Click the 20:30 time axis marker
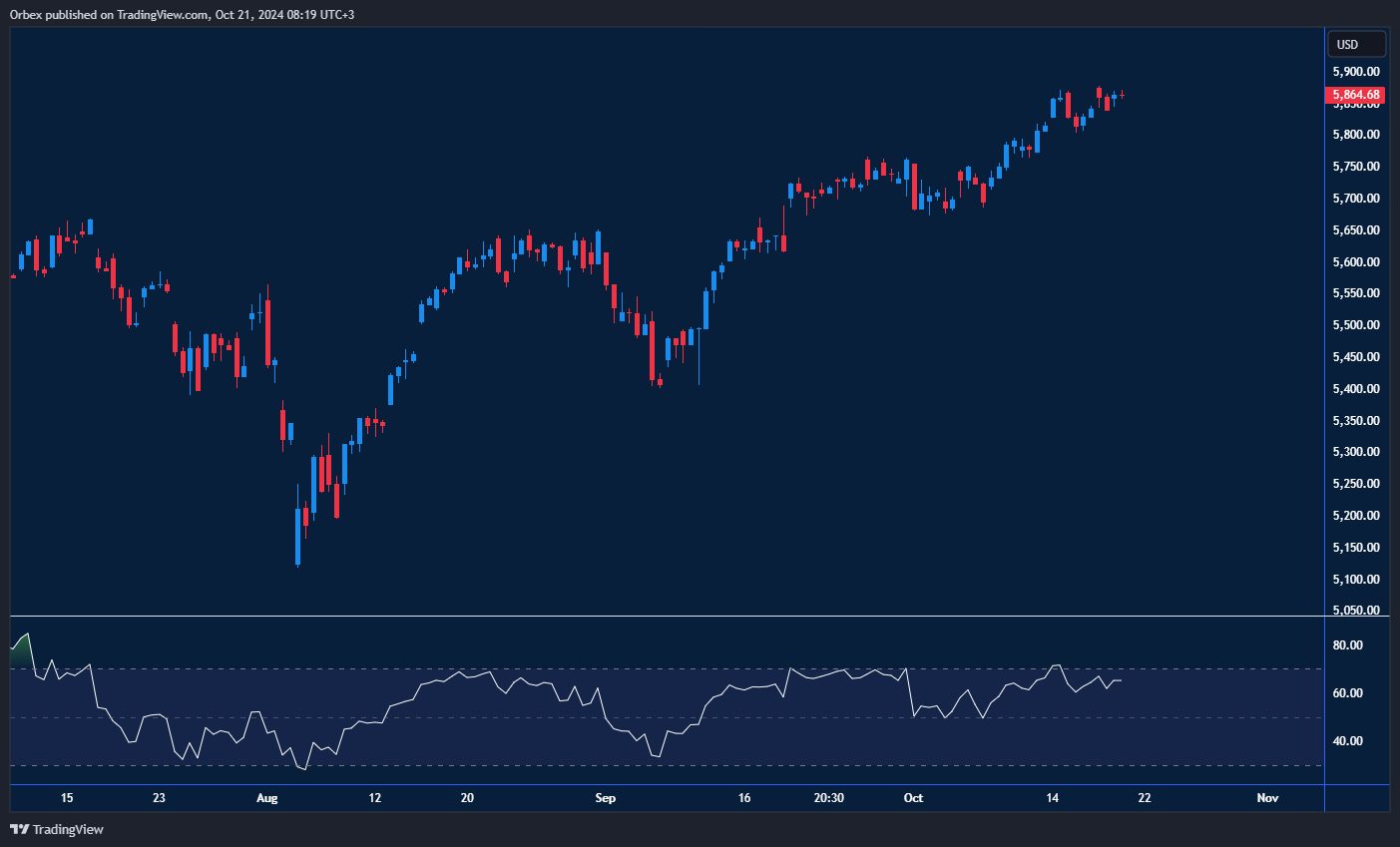Screen dimensions: 1400x847 tap(829, 798)
